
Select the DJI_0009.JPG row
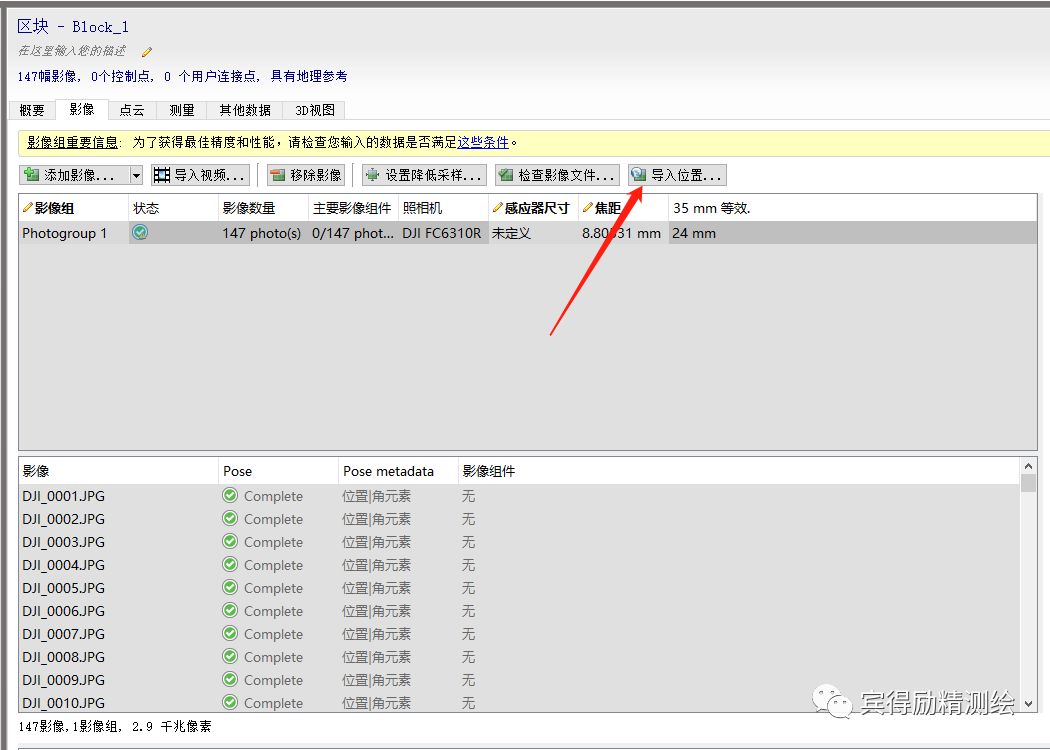519,680
